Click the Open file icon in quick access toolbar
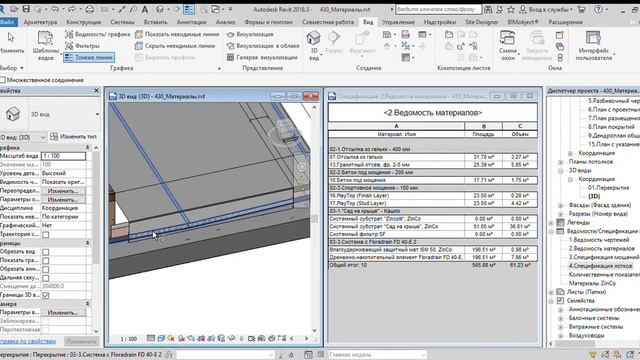640x360 pixels. pos(15,9)
